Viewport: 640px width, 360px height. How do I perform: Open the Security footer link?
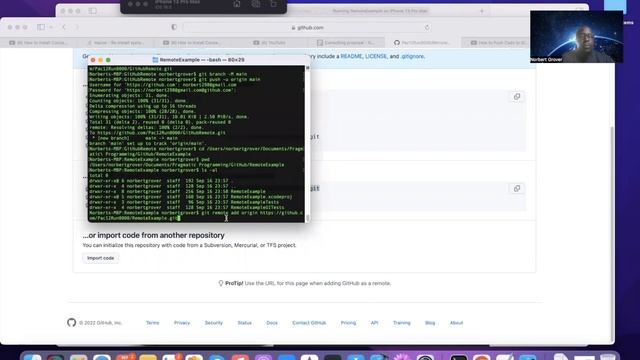click(x=214, y=323)
